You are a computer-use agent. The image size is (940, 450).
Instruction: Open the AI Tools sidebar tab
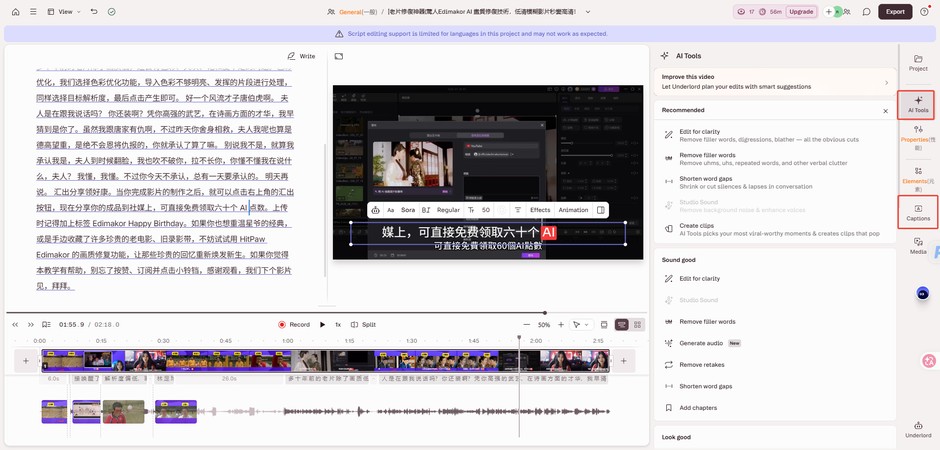[x=918, y=105]
